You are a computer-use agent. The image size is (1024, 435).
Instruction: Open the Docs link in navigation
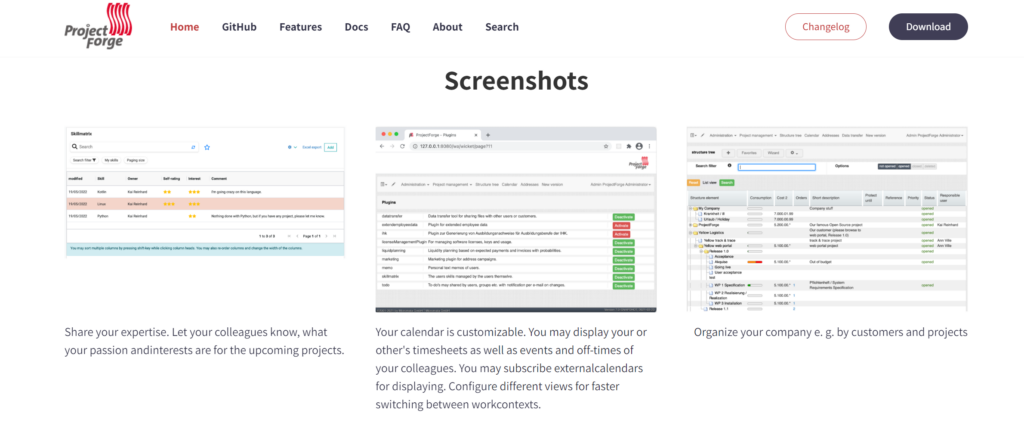(356, 27)
